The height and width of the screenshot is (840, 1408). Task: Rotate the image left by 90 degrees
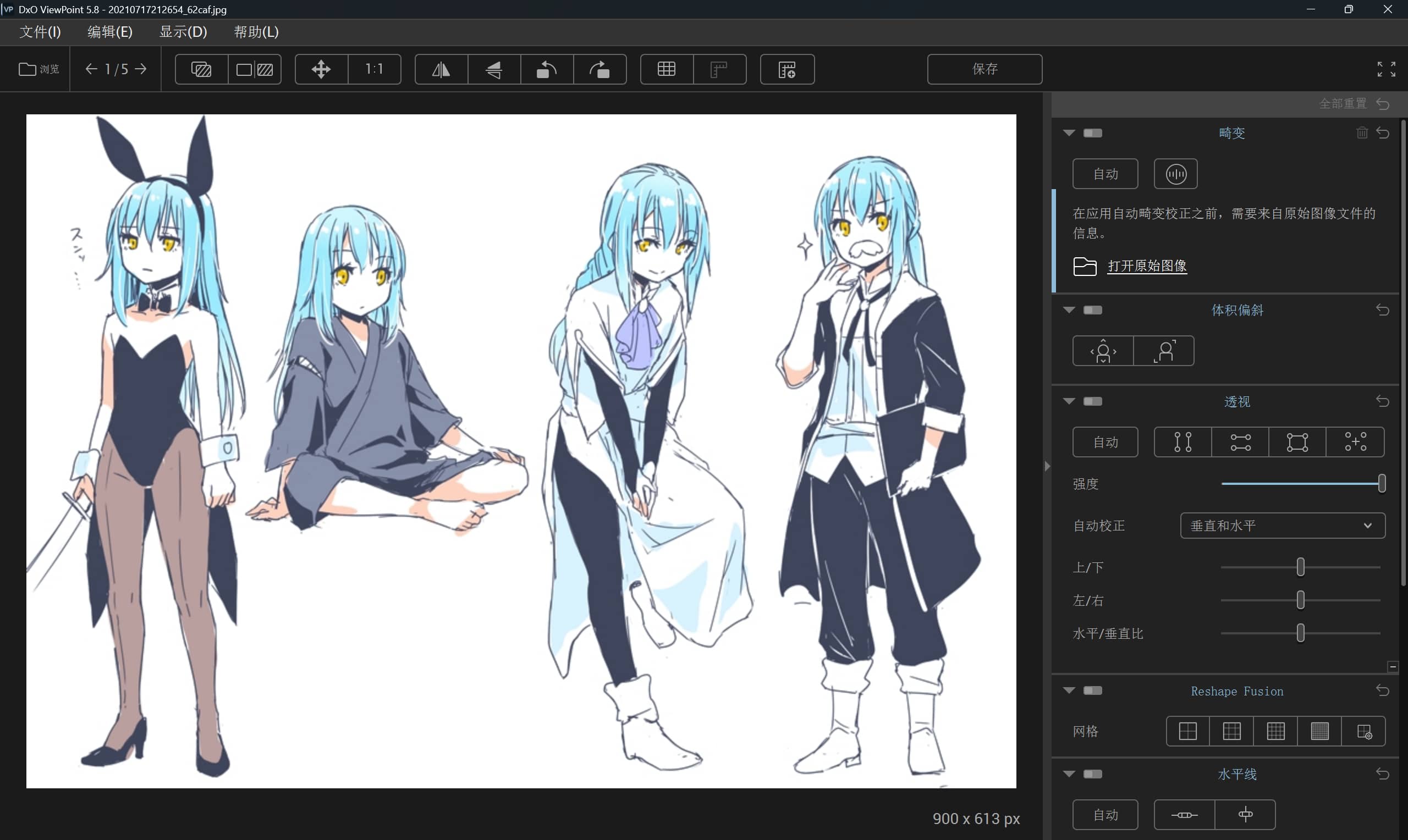(x=546, y=69)
